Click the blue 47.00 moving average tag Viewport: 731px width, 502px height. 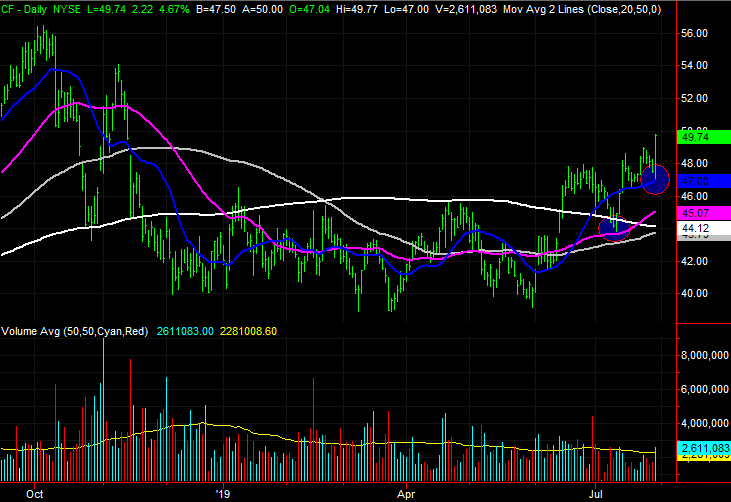click(x=703, y=181)
